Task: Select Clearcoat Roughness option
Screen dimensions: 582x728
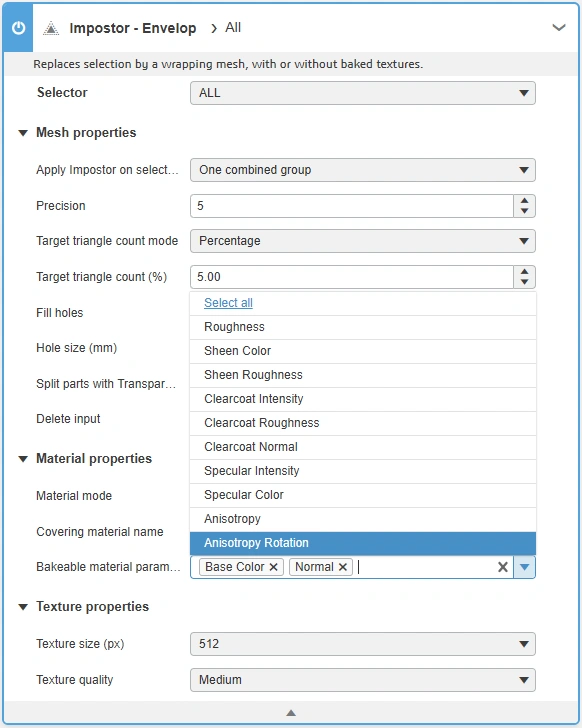Action: [363, 423]
